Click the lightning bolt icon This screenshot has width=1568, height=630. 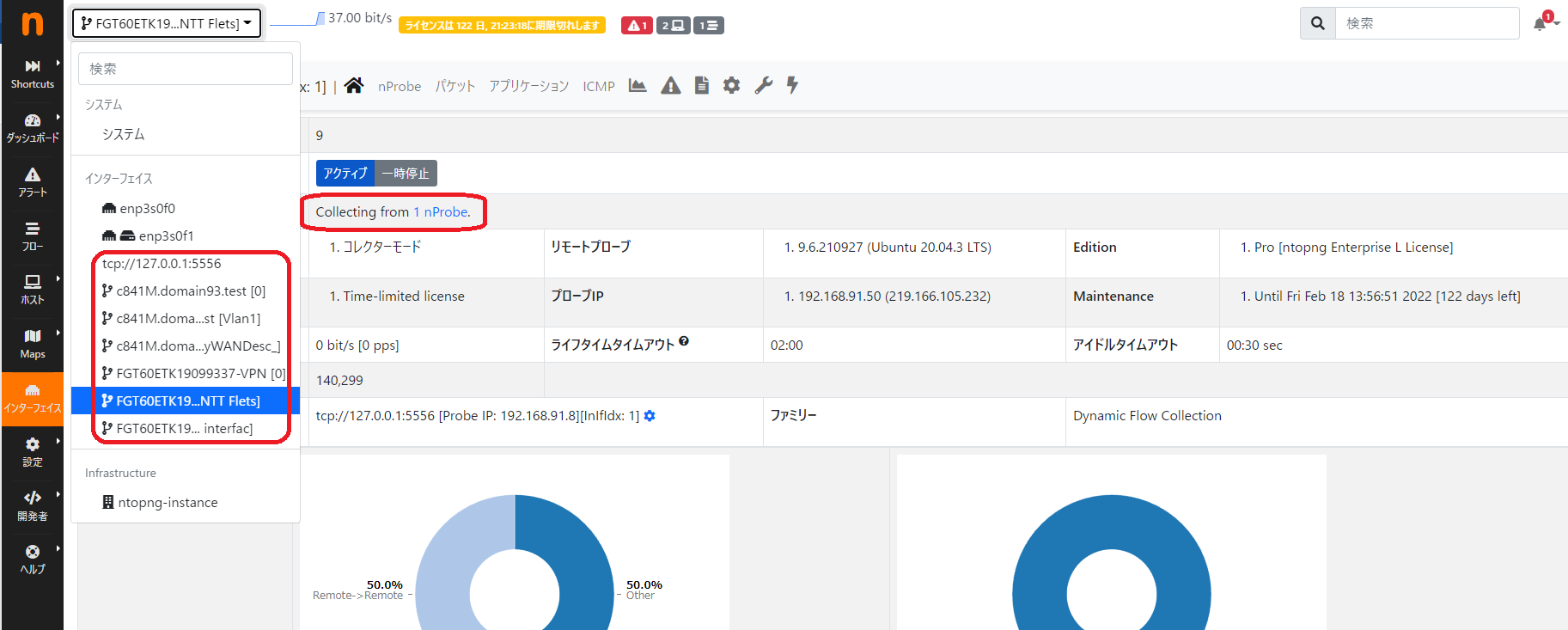coord(792,85)
